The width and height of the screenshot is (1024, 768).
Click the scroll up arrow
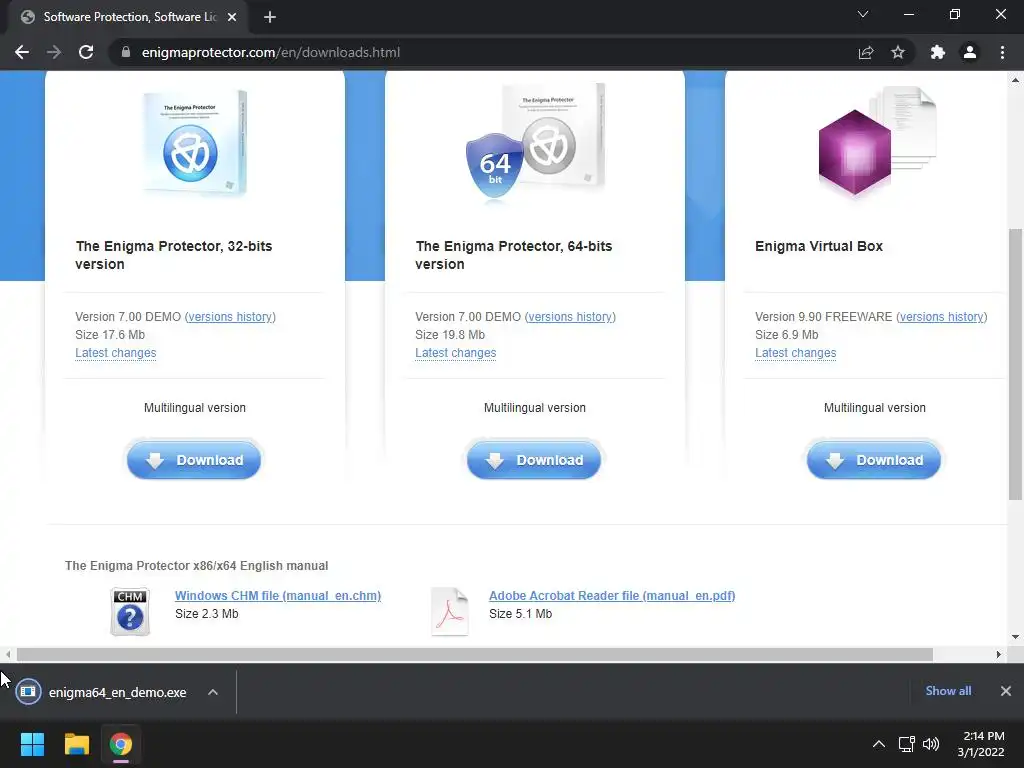[x=1015, y=80]
